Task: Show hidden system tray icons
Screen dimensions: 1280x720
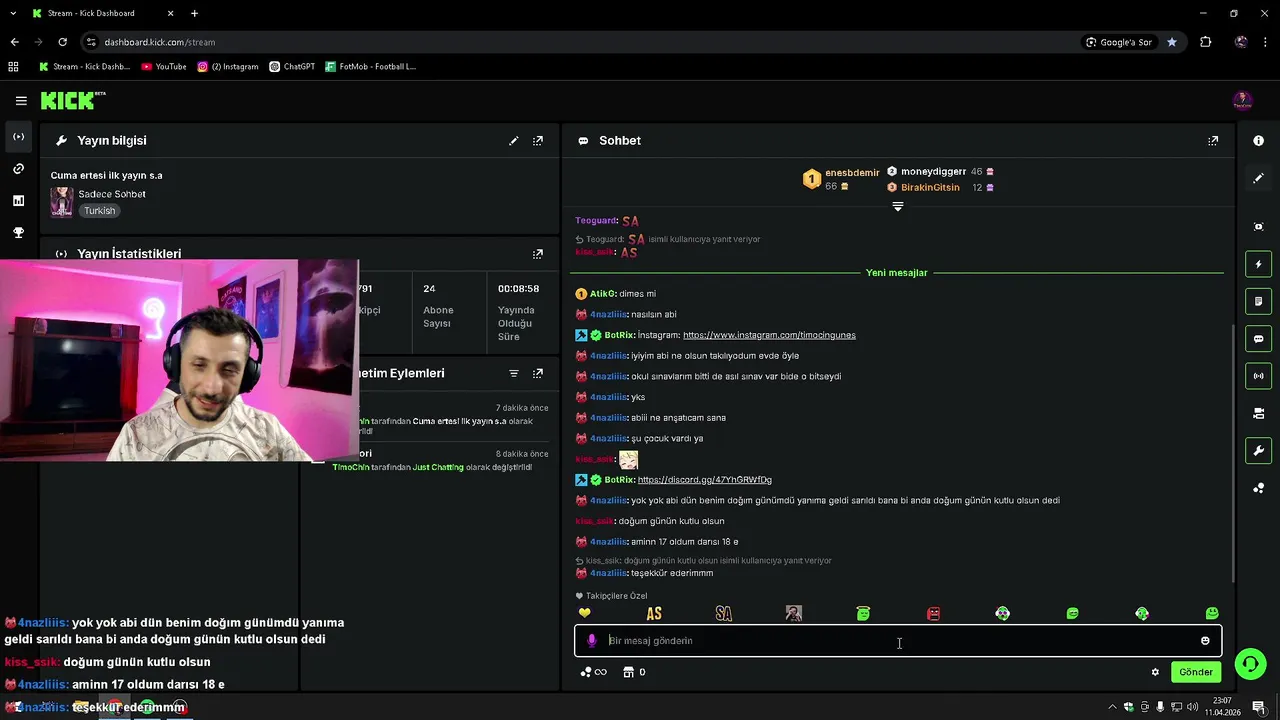Action: coord(1112,707)
